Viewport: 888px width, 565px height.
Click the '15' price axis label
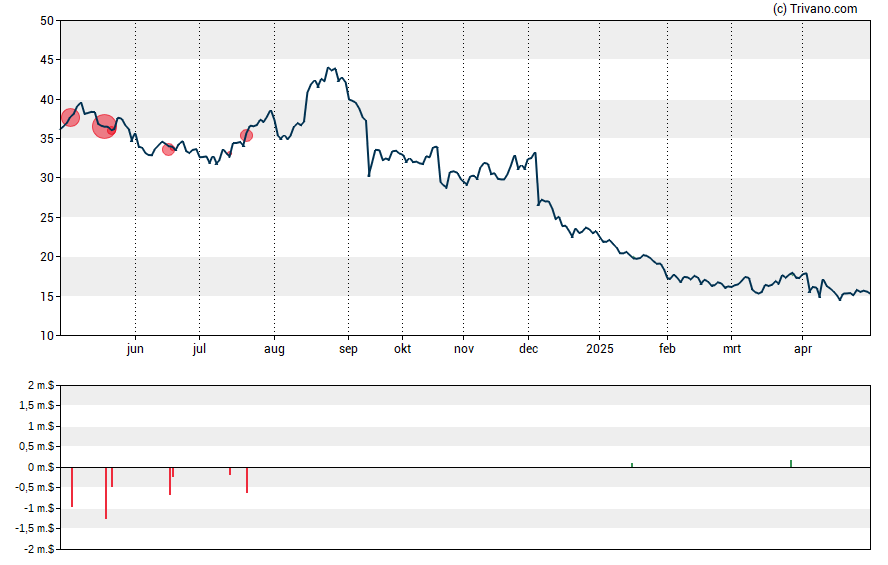point(47,296)
